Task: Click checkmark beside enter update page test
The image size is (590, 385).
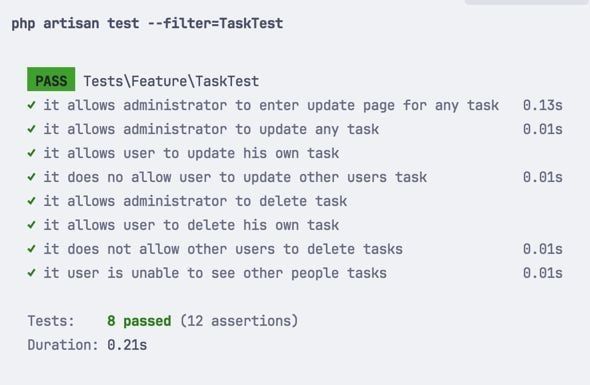Action: (x=32, y=105)
